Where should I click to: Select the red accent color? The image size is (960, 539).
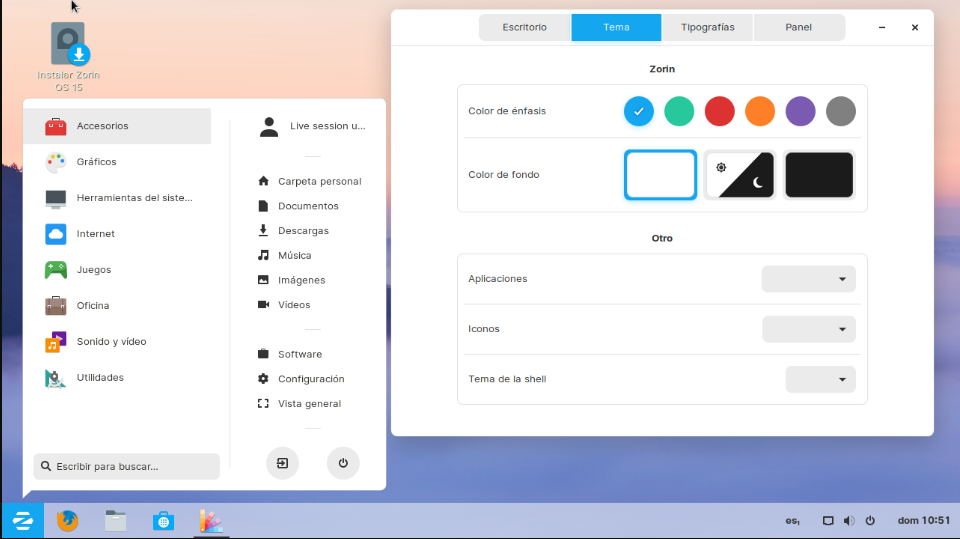tap(719, 111)
